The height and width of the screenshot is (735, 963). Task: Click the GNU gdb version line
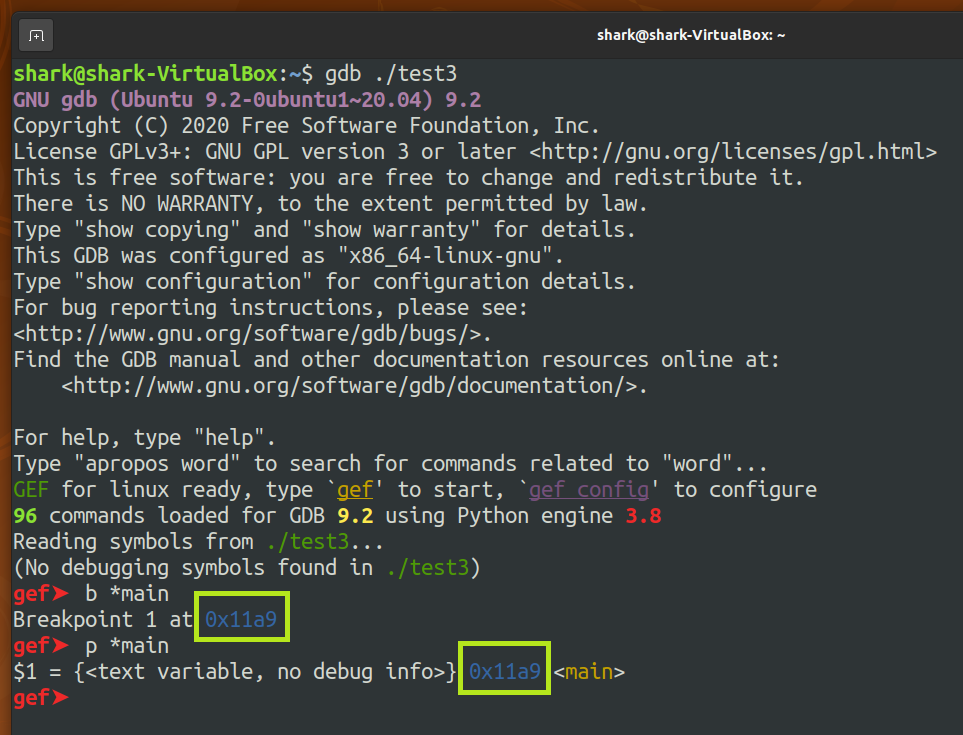tap(247, 99)
